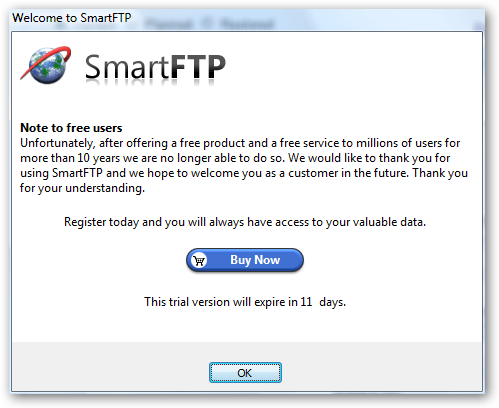Click the words valuable data
The image size is (499, 408).
point(389,222)
